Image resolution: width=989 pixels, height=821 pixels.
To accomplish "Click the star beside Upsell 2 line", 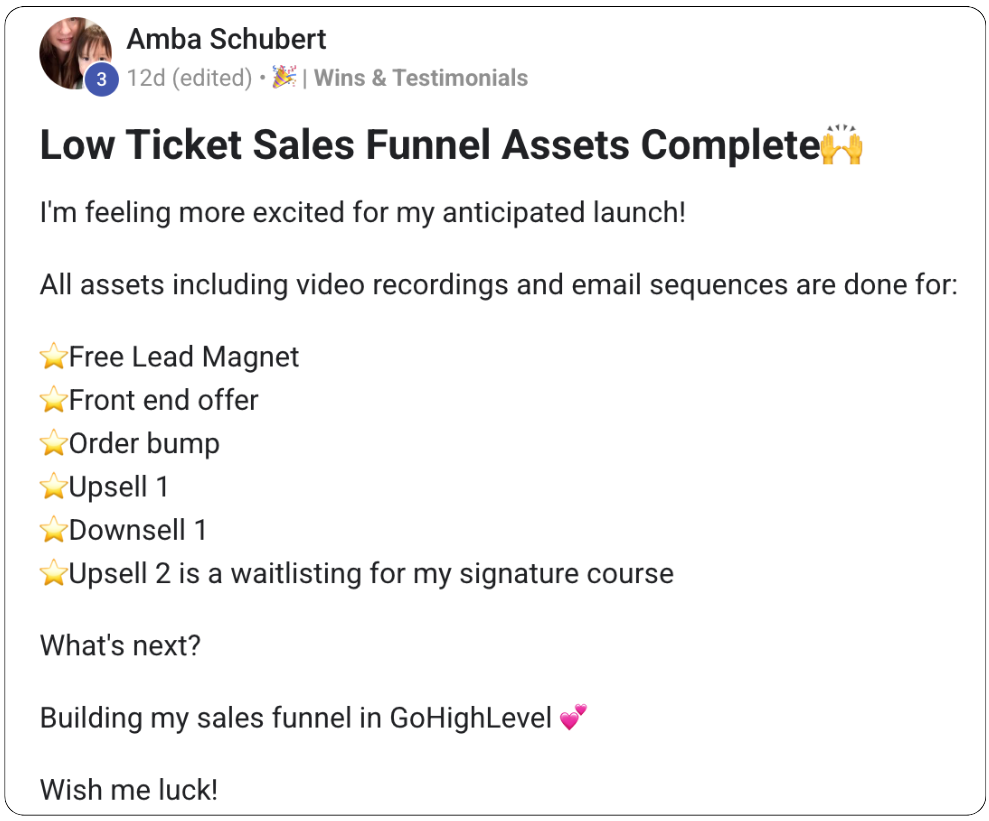I will (53, 574).
